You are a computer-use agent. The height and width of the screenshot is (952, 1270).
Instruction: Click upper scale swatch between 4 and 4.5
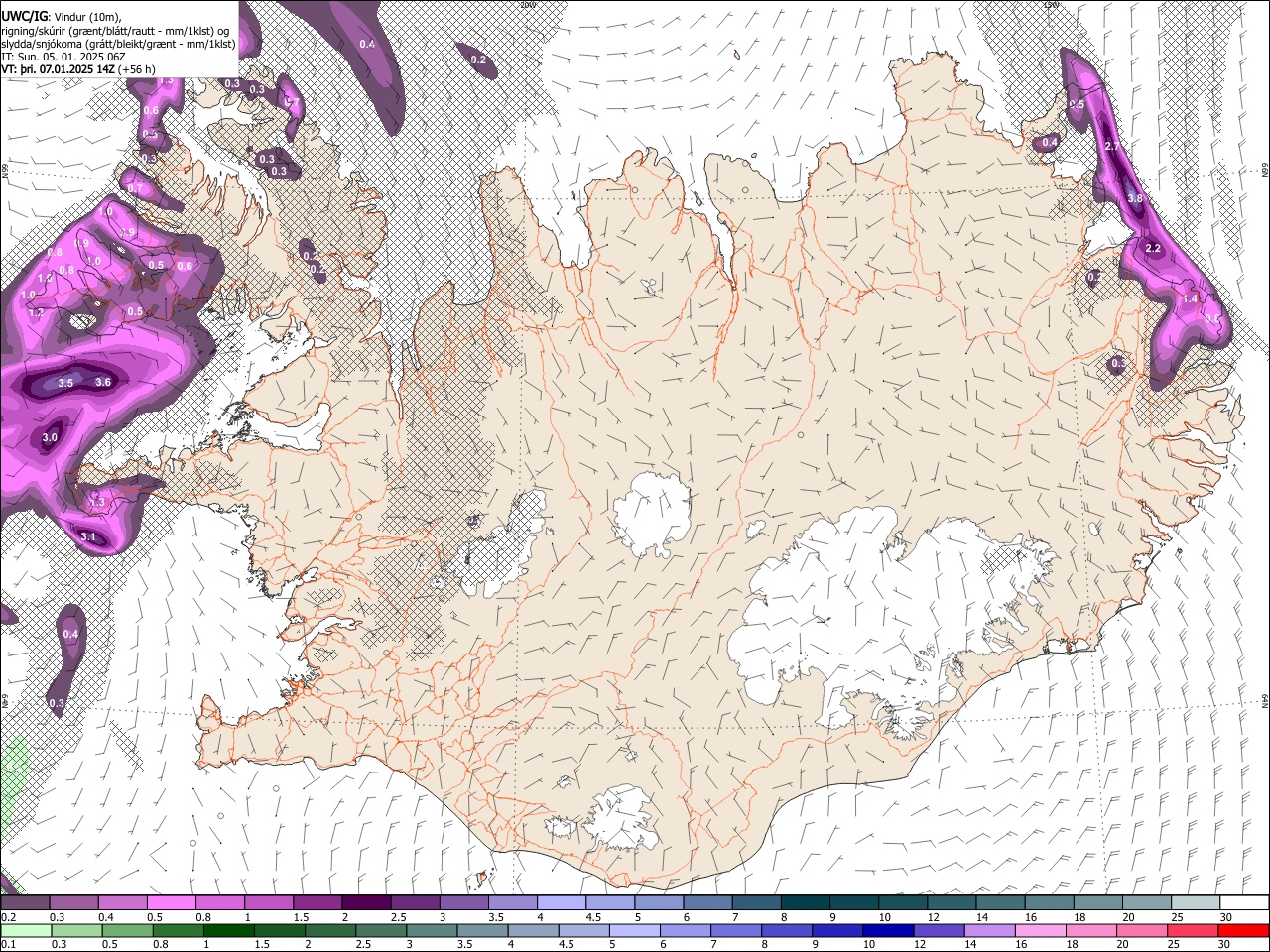561,903
